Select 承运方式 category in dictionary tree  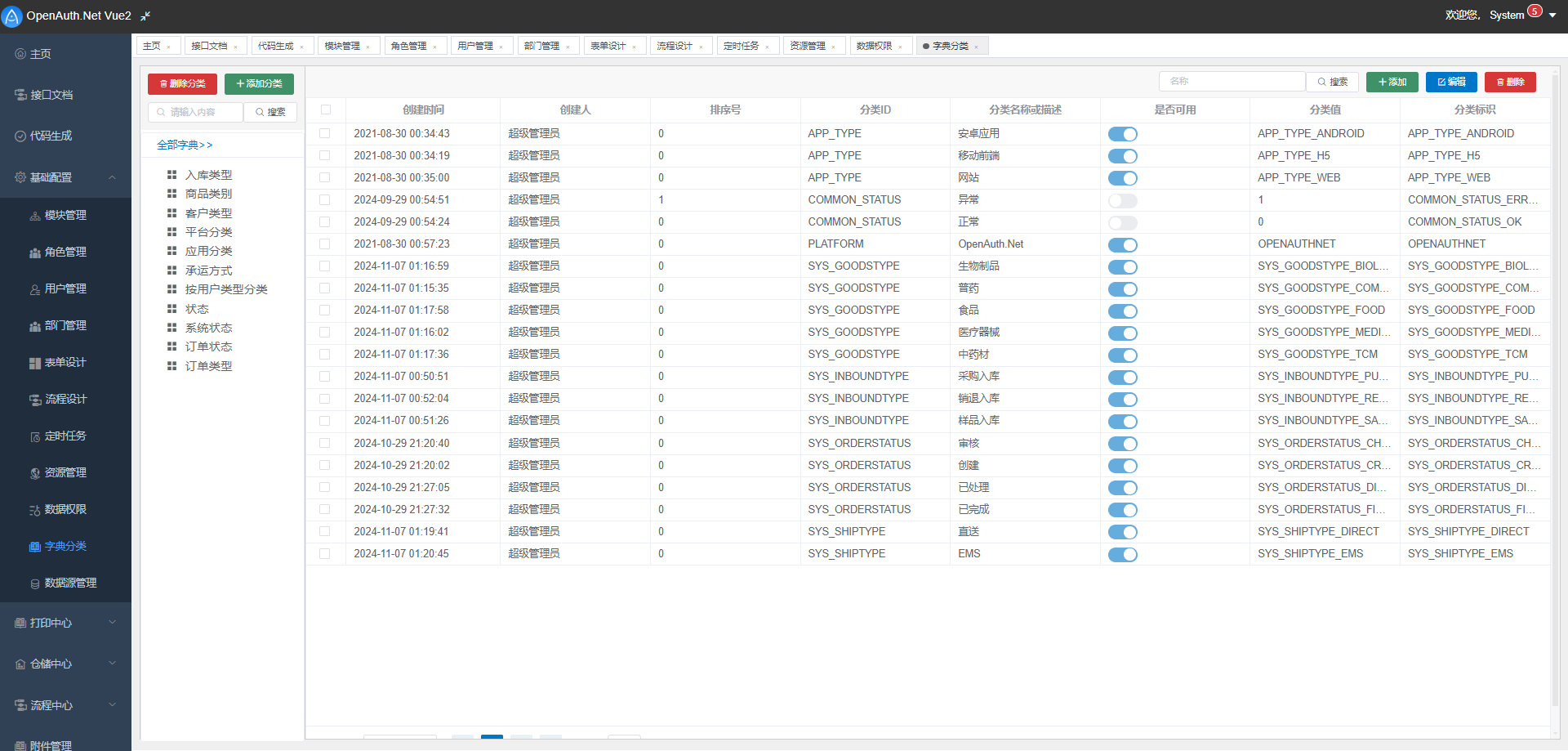[x=208, y=270]
